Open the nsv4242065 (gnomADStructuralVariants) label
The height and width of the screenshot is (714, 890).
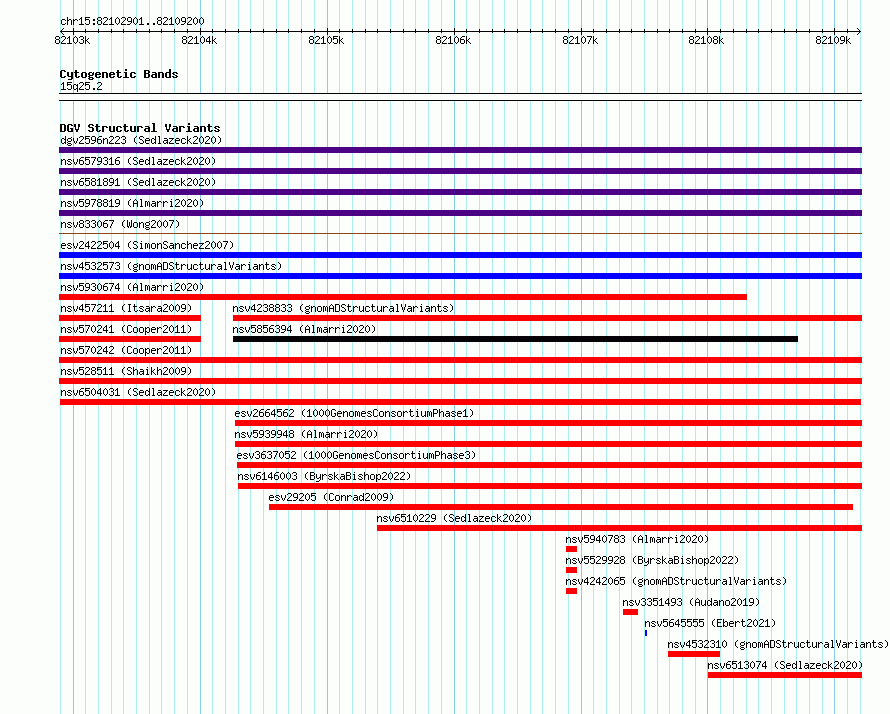tap(676, 581)
